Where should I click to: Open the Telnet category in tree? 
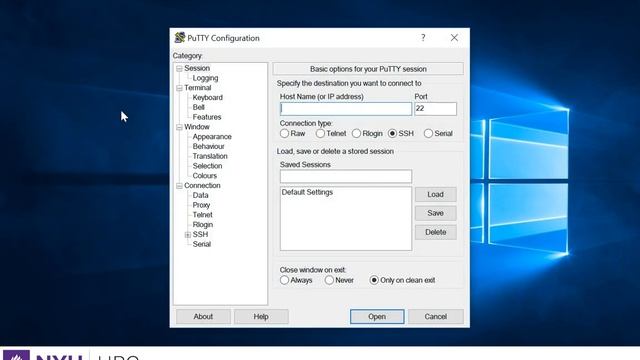[x=202, y=215]
